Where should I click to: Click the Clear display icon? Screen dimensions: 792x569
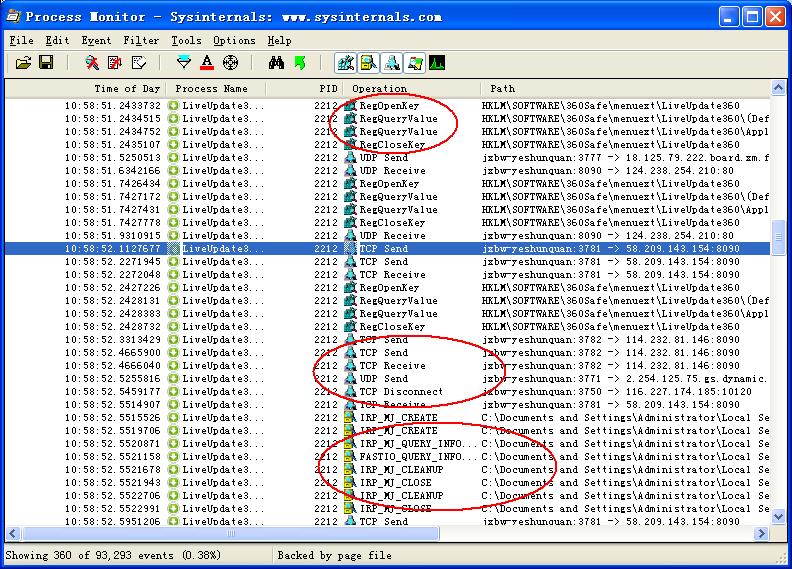point(138,63)
